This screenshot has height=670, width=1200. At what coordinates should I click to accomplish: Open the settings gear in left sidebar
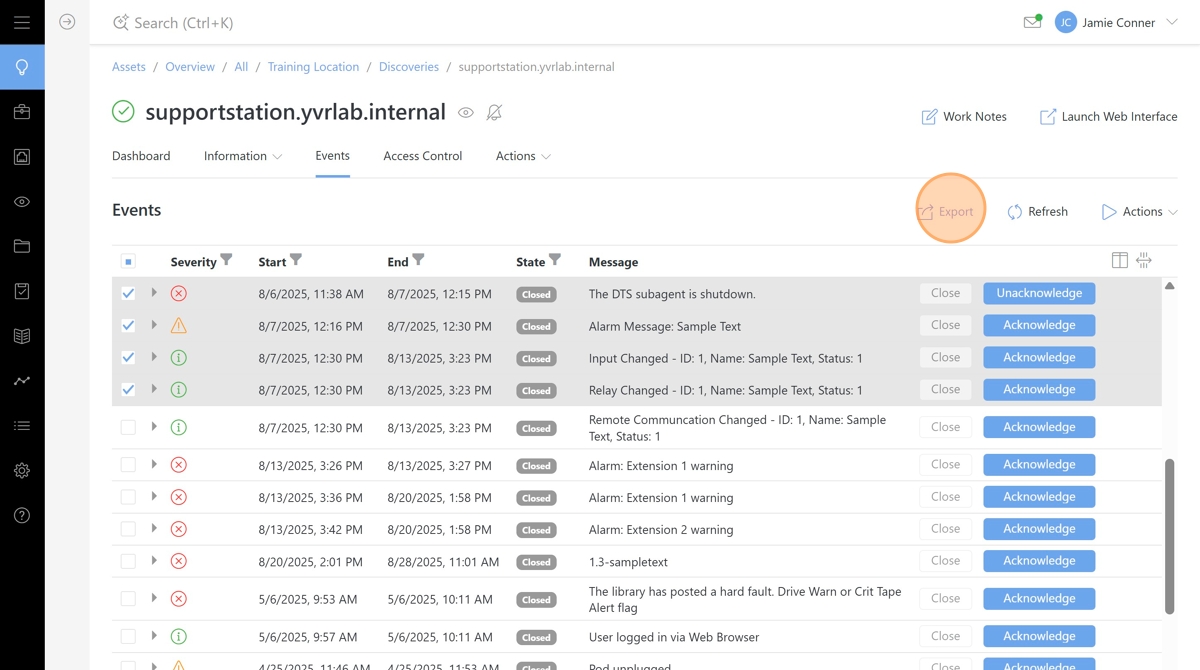coord(22,470)
